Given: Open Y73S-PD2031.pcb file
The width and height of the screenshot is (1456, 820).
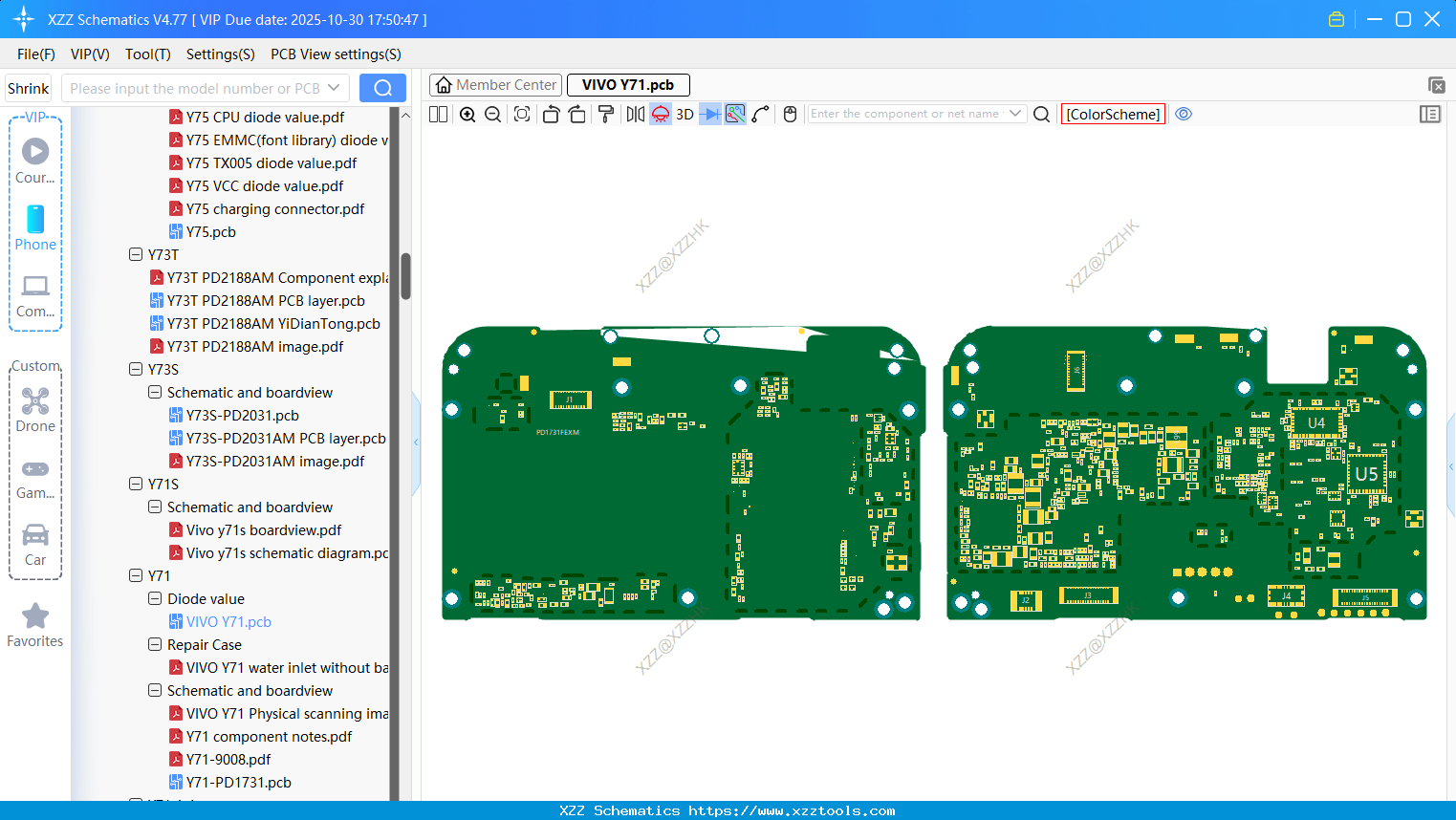Looking at the screenshot, I should (242, 416).
